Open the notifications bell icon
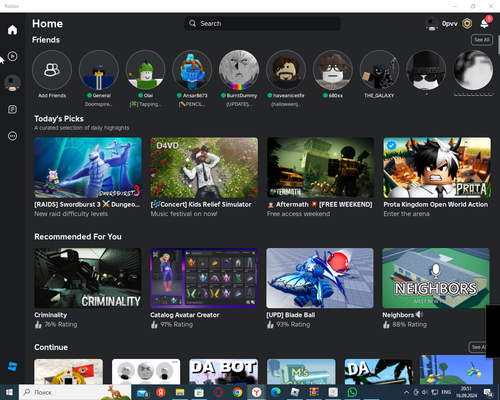Screen dimensions: 500x400 [485, 23]
